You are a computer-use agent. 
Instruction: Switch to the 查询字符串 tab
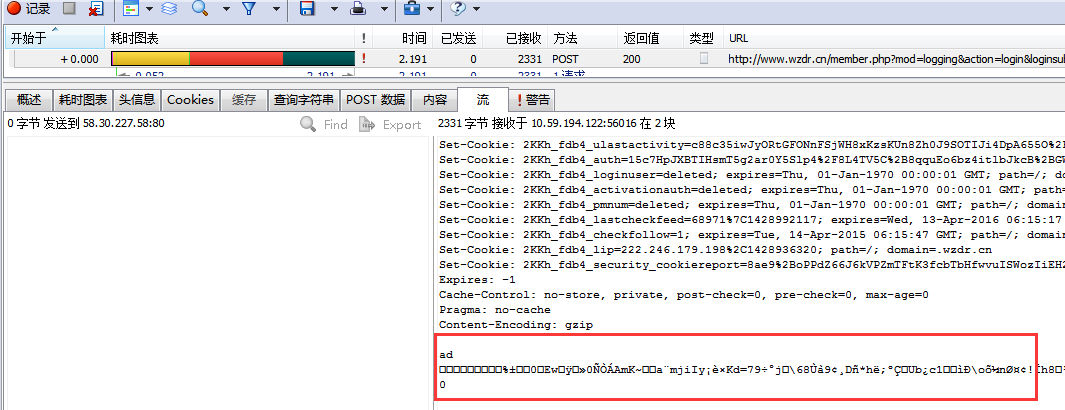tap(304, 100)
